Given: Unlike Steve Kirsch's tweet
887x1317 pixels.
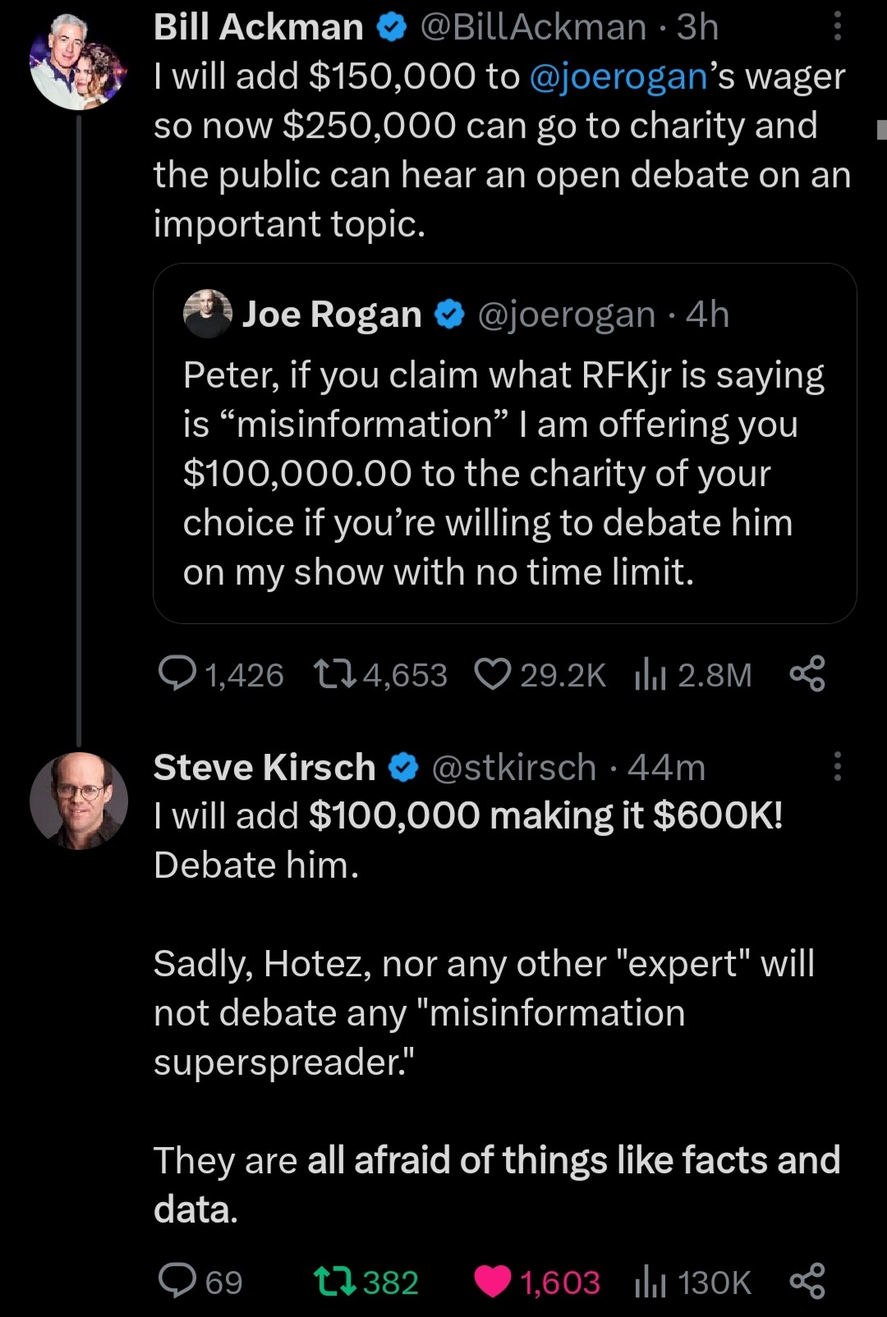Looking at the screenshot, I should coord(492,1282).
